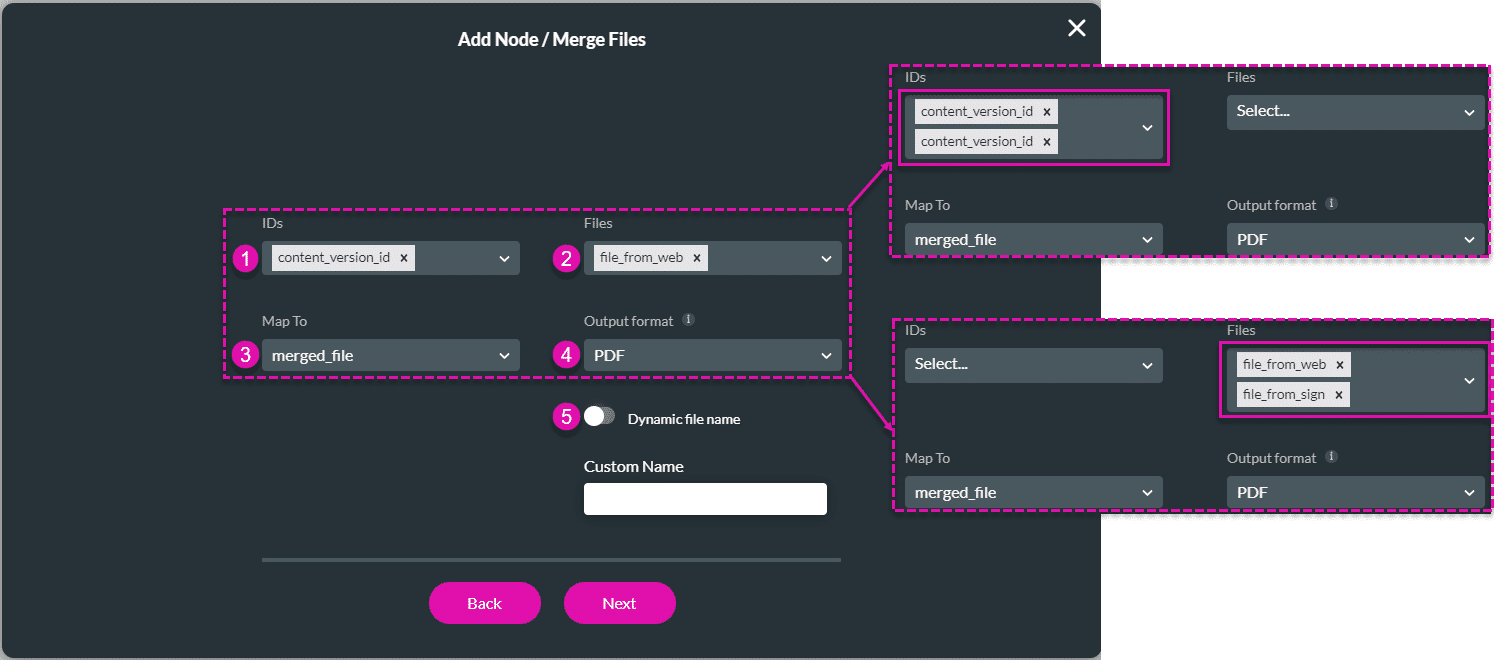
Task: Expand the Map To dropdown in top-right panel
Action: pos(1033,239)
